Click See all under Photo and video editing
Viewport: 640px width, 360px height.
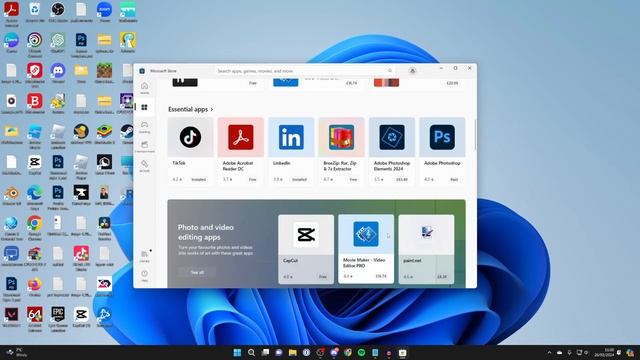pyautogui.click(x=197, y=272)
